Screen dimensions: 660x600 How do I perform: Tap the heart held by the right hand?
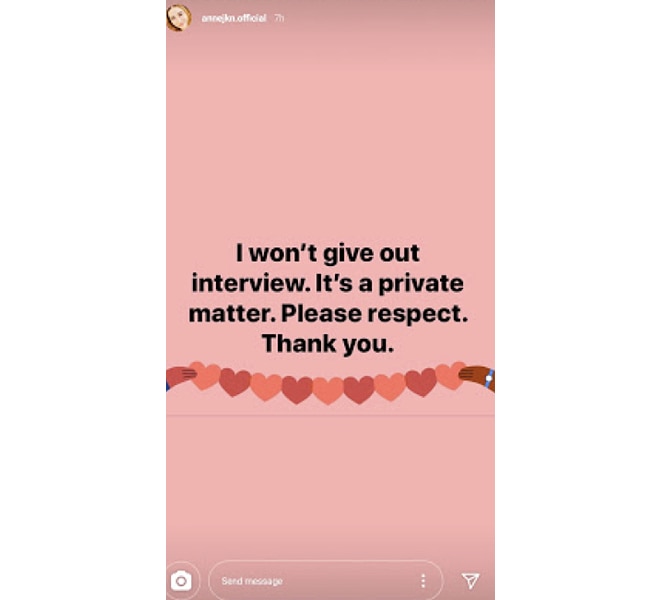click(450, 375)
